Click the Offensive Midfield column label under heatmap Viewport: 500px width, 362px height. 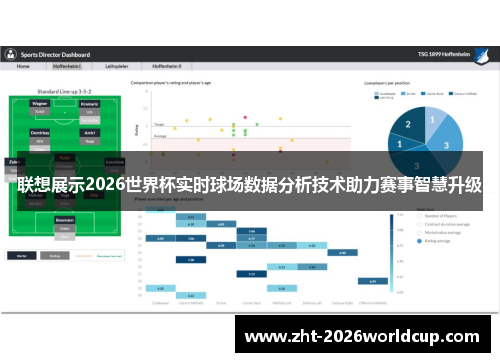tap(373, 303)
